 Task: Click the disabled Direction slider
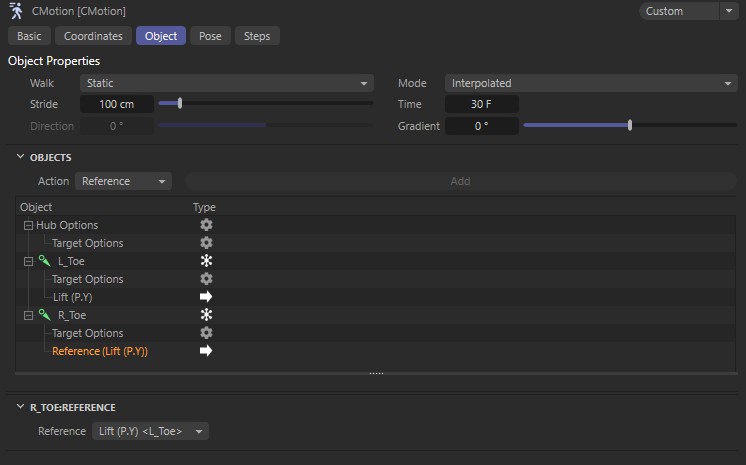[265, 125]
